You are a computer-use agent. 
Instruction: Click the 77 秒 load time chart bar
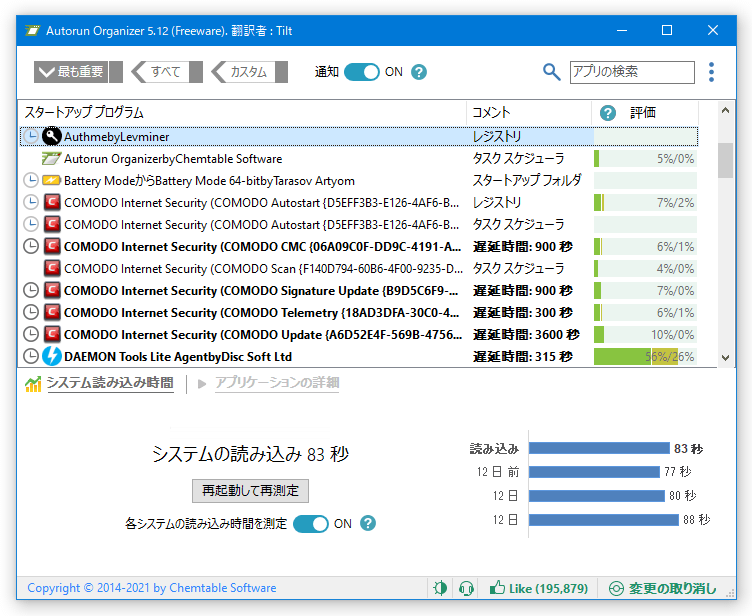click(x=594, y=472)
